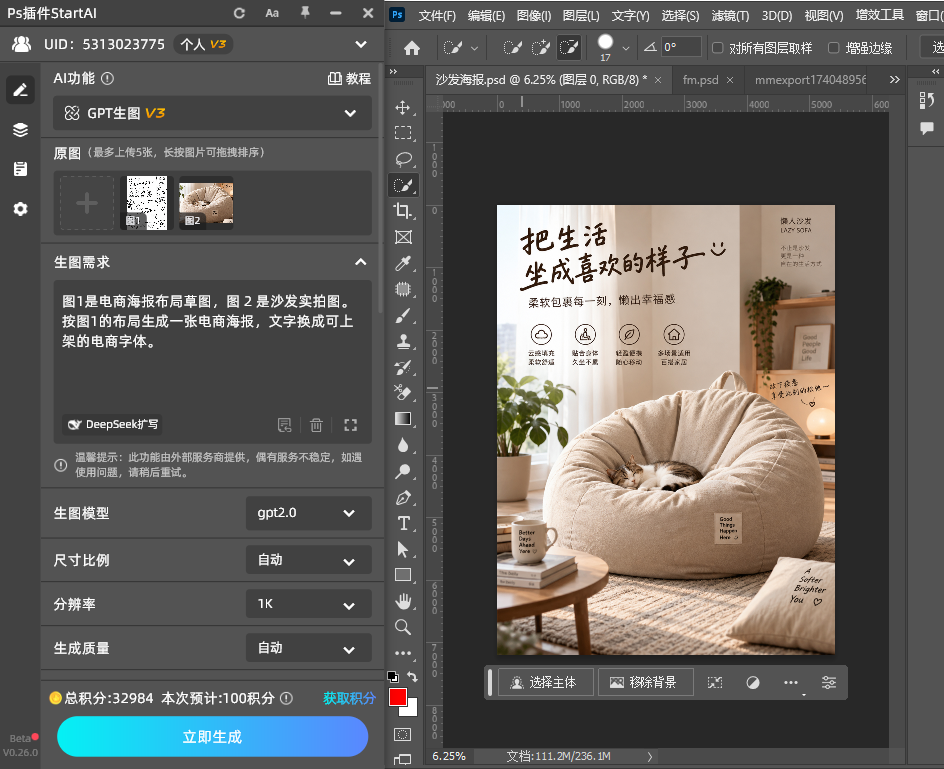This screenshot has height=769, width=944.
Task: Enable 增强边缘 checkbox
Action: point(834,48)
